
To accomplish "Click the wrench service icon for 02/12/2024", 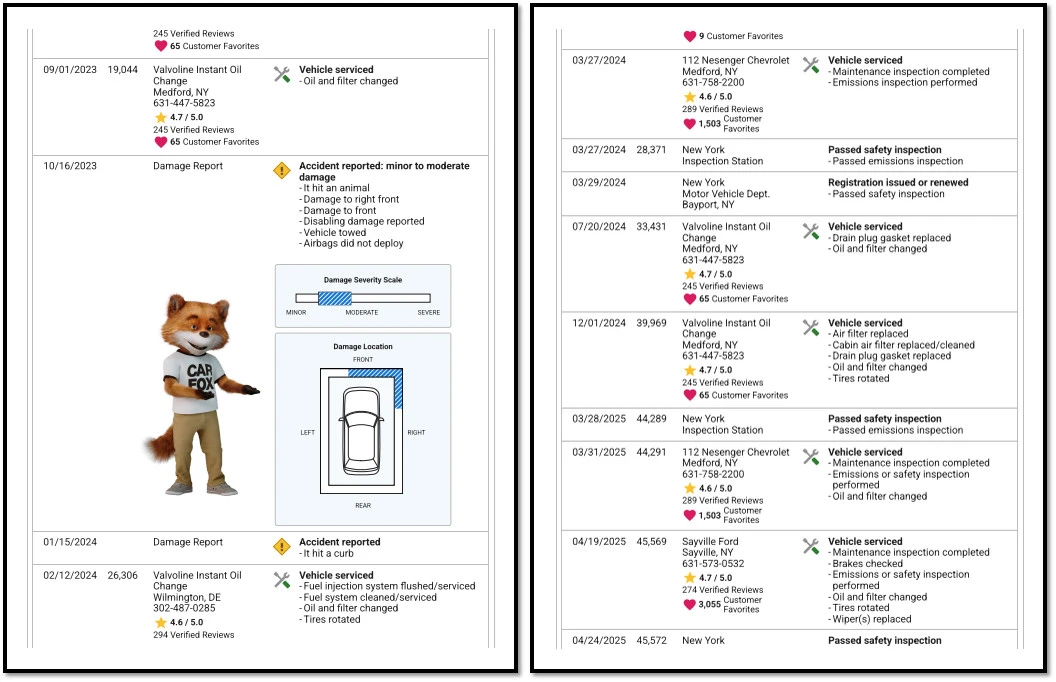I will [x=282, y=580].
